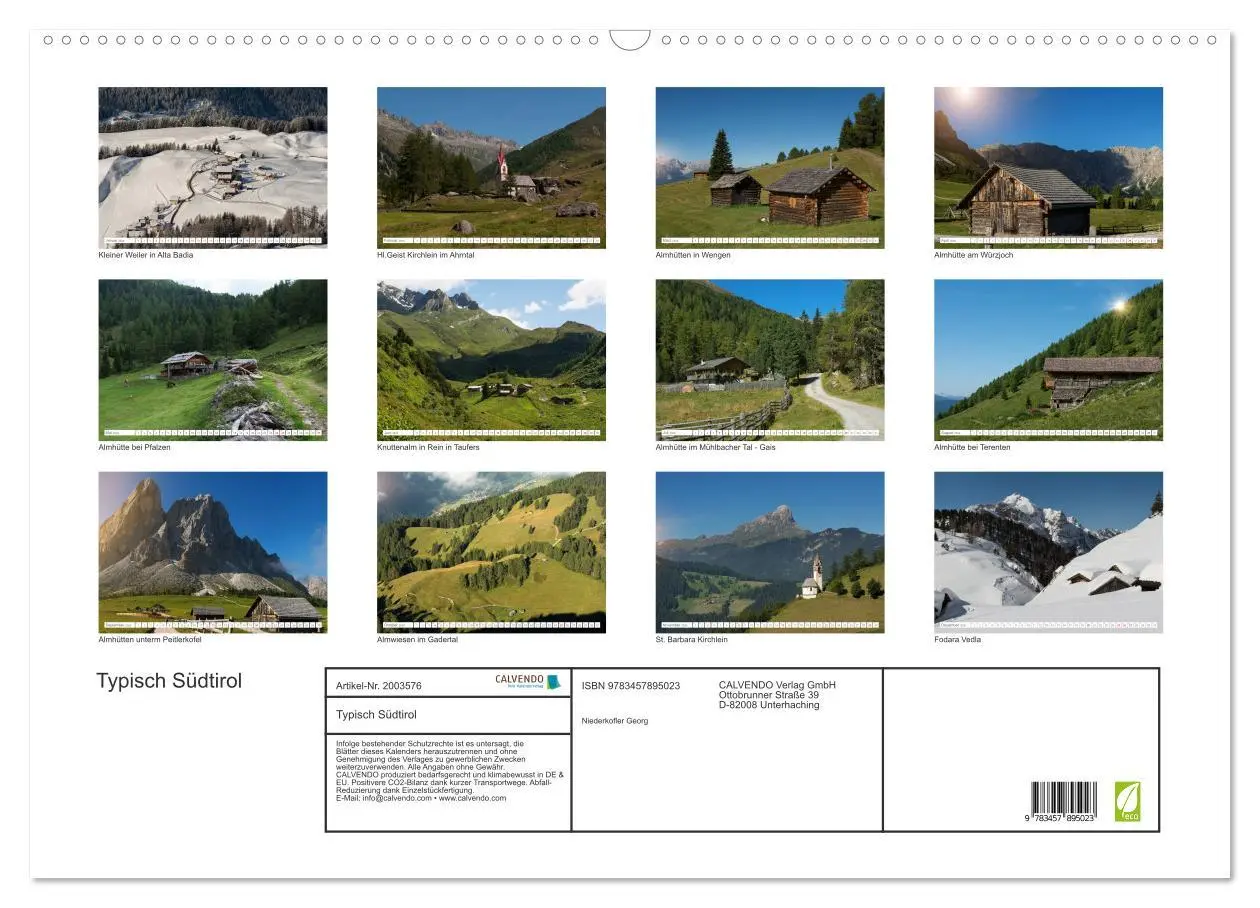Click the caption 'St. Barbara Kirchlein'
The image size is (1260, 908).
point(692,640)
